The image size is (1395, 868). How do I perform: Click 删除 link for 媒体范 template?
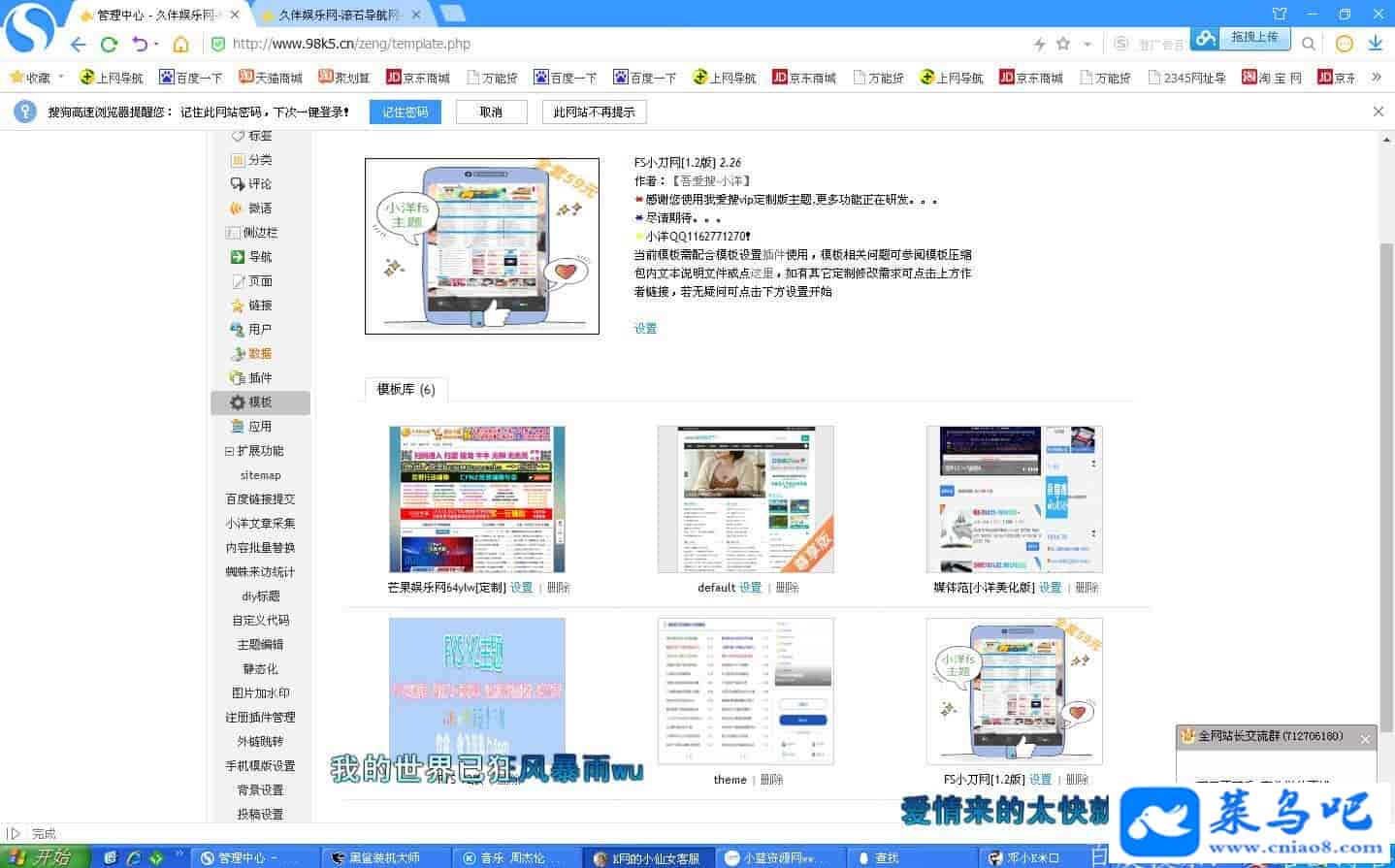(1087, 588)
